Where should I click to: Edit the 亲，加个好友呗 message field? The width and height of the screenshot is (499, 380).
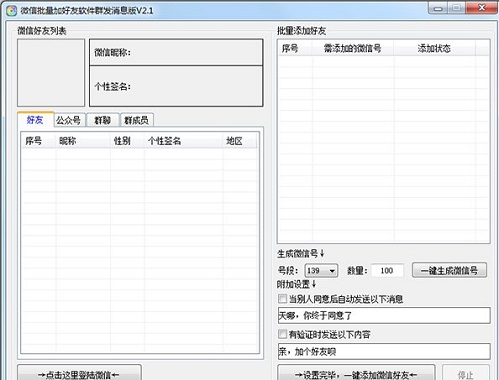pyautogui.click(x=384, y=351)
